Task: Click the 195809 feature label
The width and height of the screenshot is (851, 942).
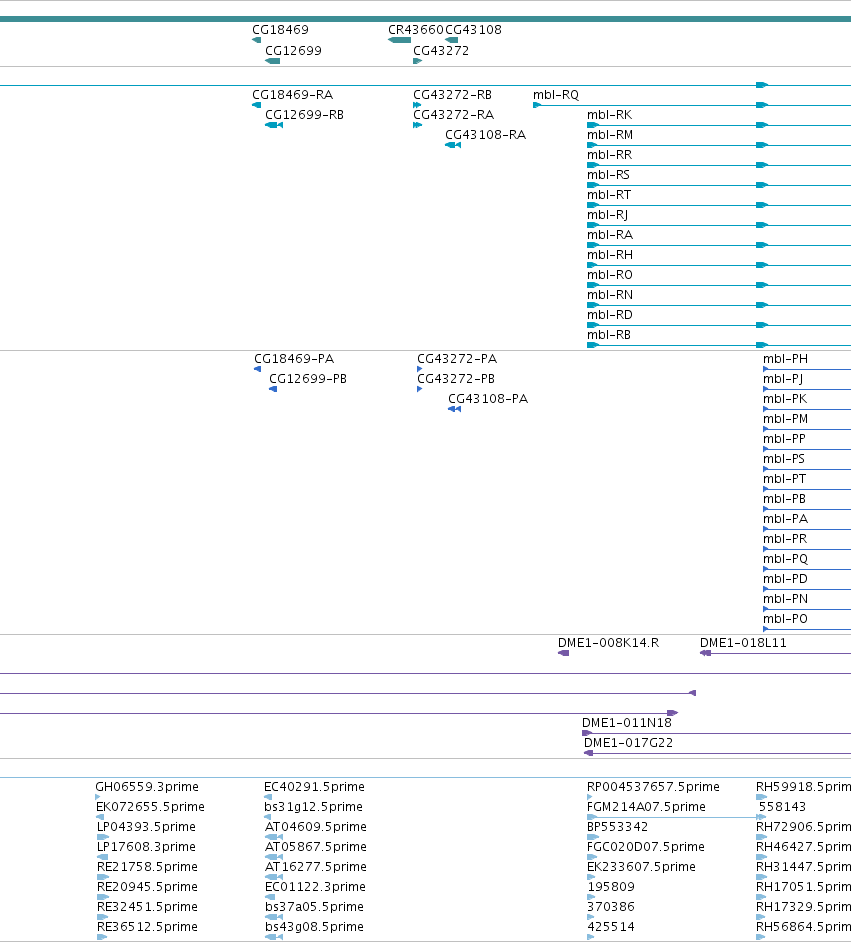Action: pyautogui.click(x=611, y=887)
